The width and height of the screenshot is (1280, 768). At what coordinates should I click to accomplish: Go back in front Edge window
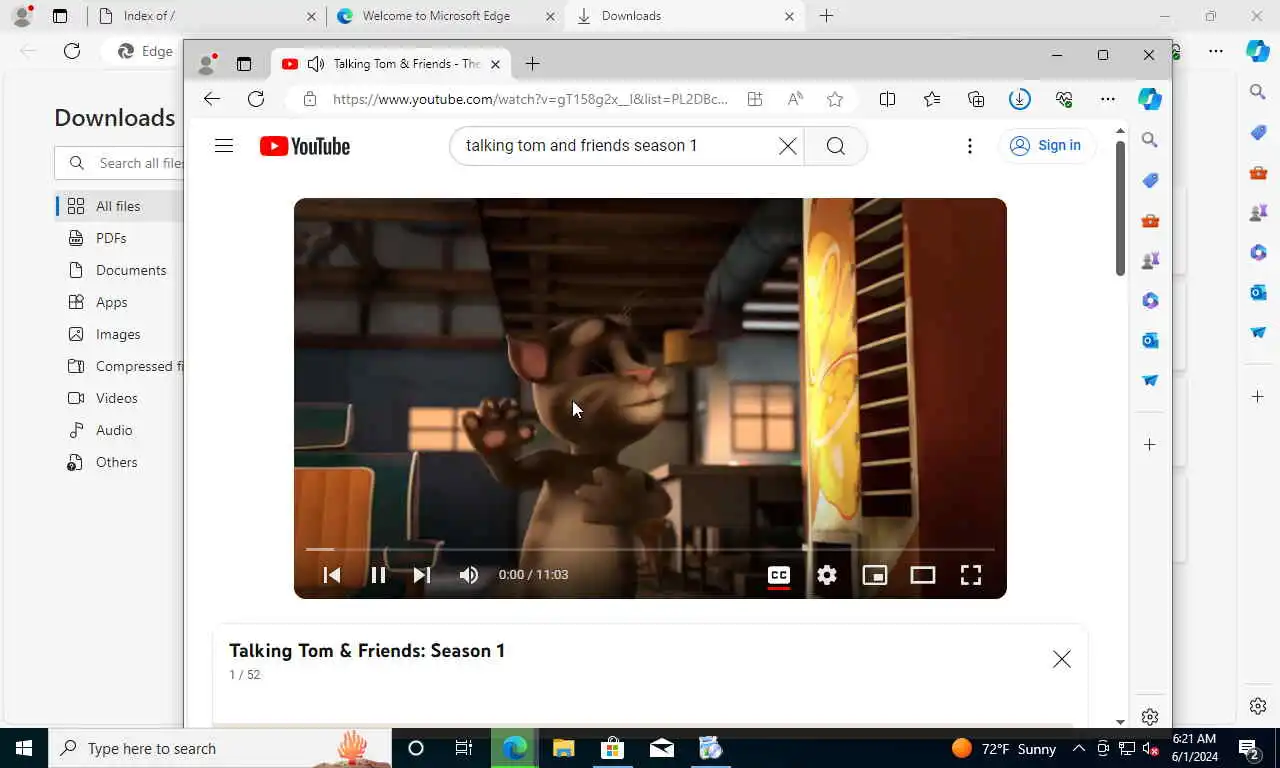(x=212, y=98)
